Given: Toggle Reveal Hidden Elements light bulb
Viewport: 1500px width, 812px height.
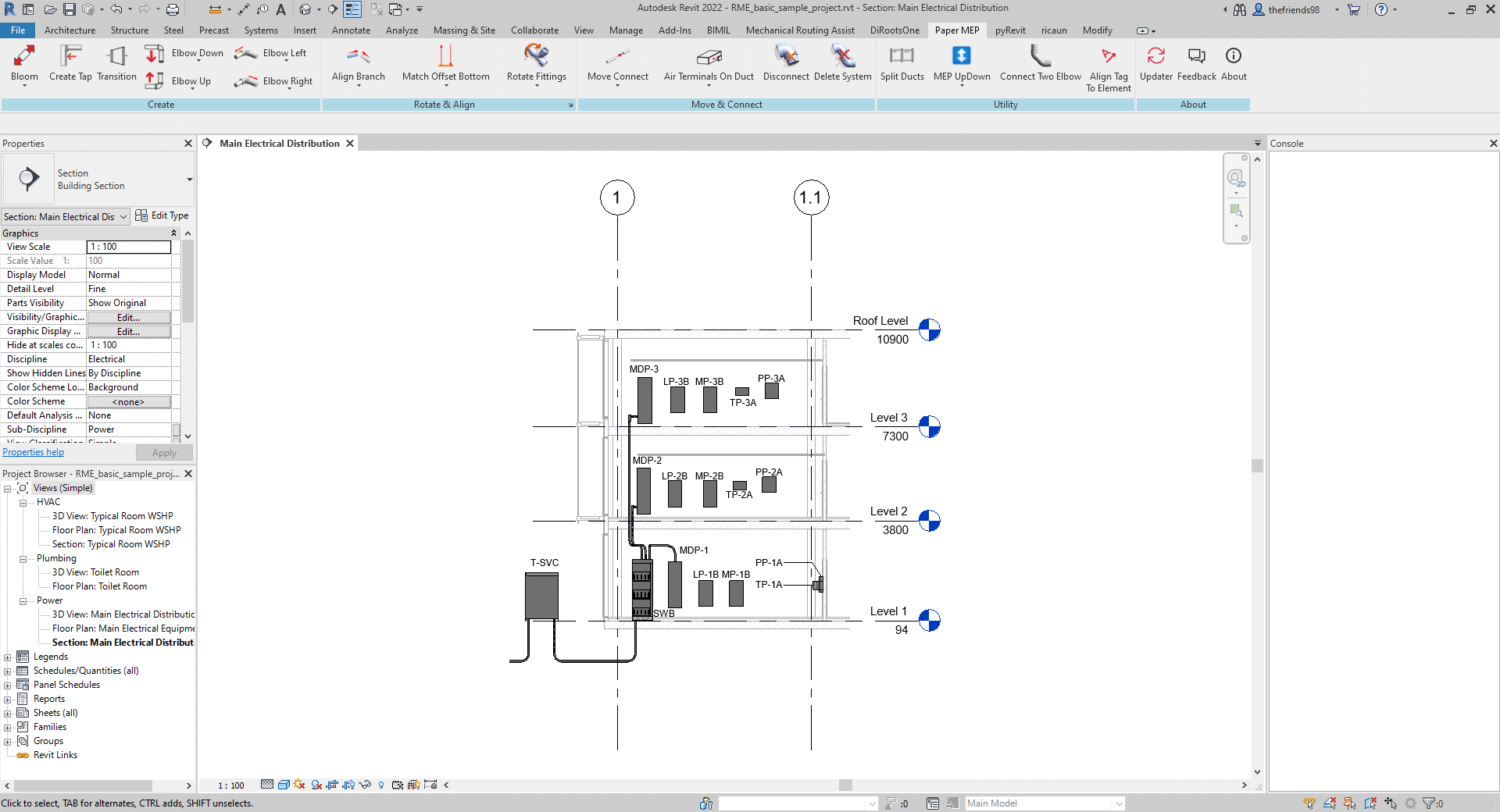Looking at the screenshot, I should click(x=381, y=785).
